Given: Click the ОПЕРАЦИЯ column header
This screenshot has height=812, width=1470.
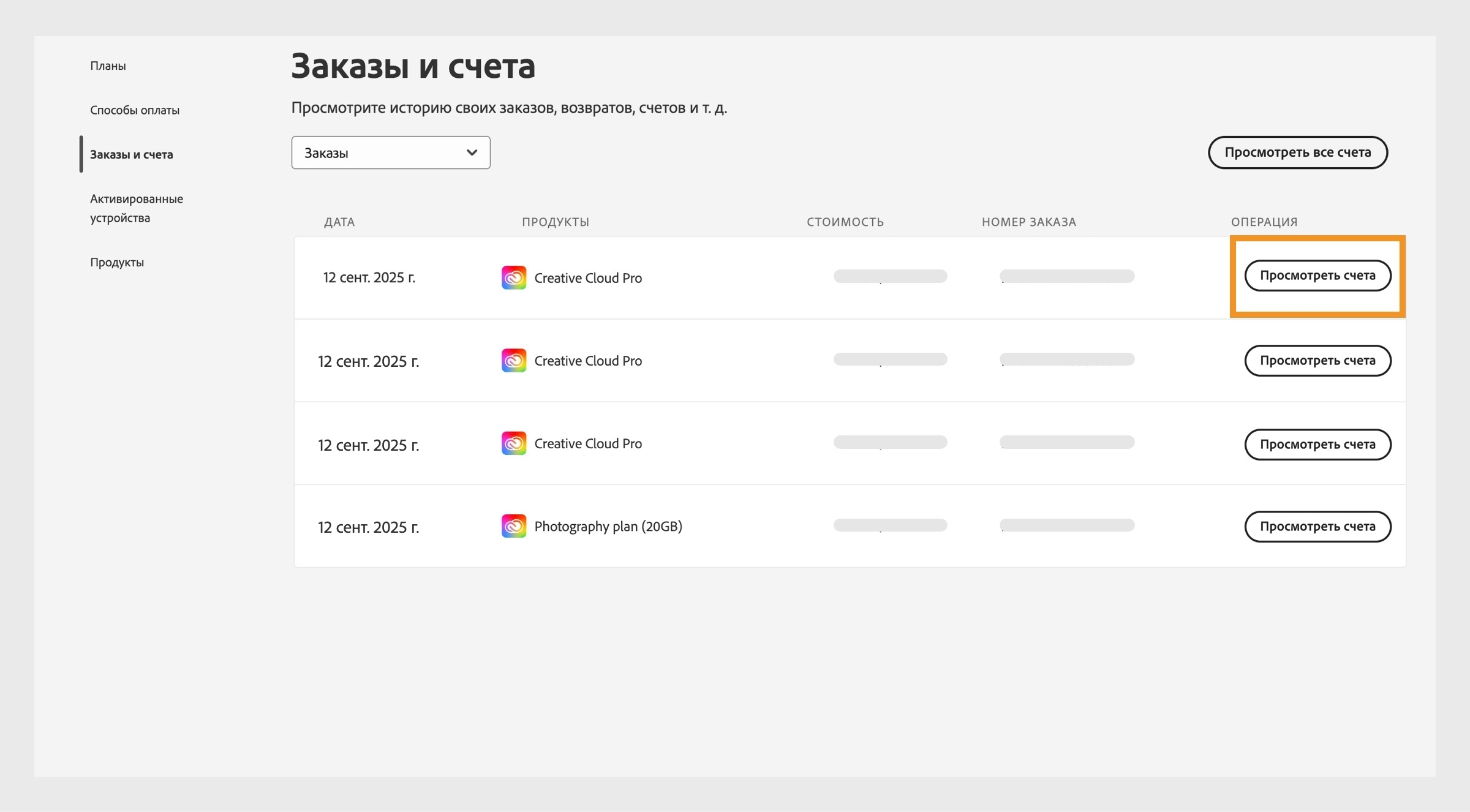Looking at the screenshot, I should click(x=1264, y=222).
